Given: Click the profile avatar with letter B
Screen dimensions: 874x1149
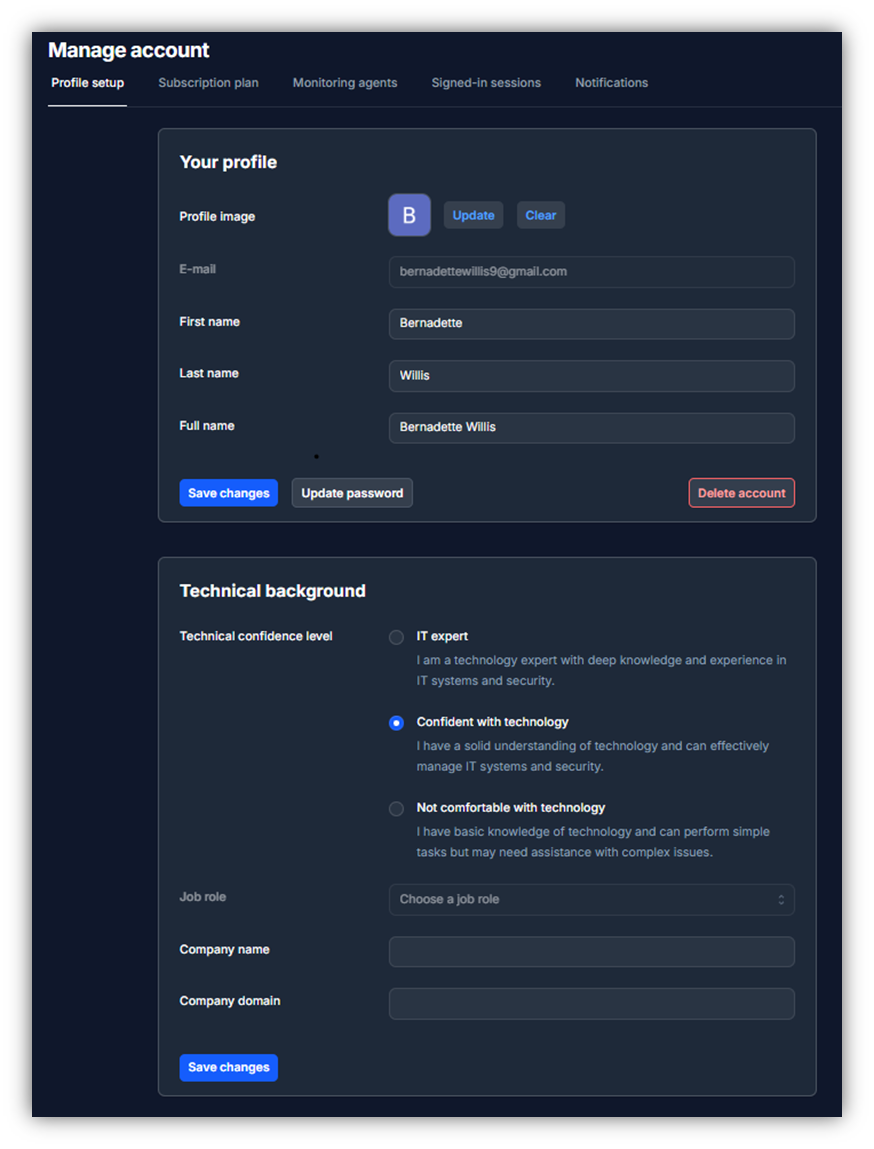Looking at the screenshot, I should 409,215.
